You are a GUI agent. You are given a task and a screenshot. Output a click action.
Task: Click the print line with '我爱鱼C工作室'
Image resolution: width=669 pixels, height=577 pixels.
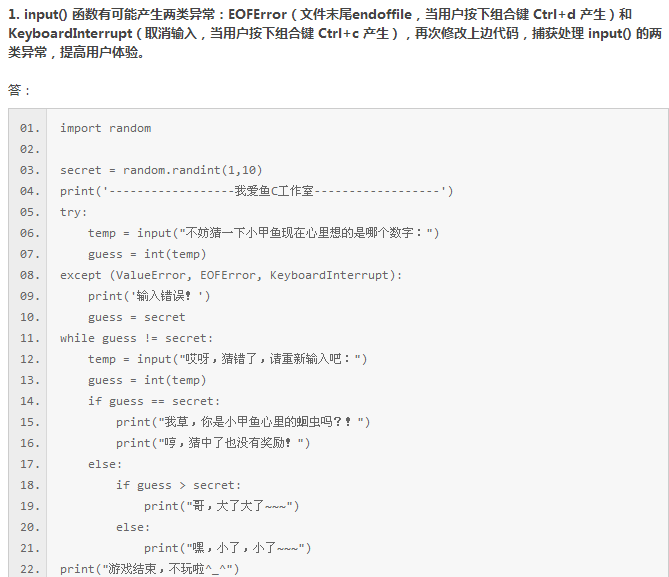(x=256, y=191)
